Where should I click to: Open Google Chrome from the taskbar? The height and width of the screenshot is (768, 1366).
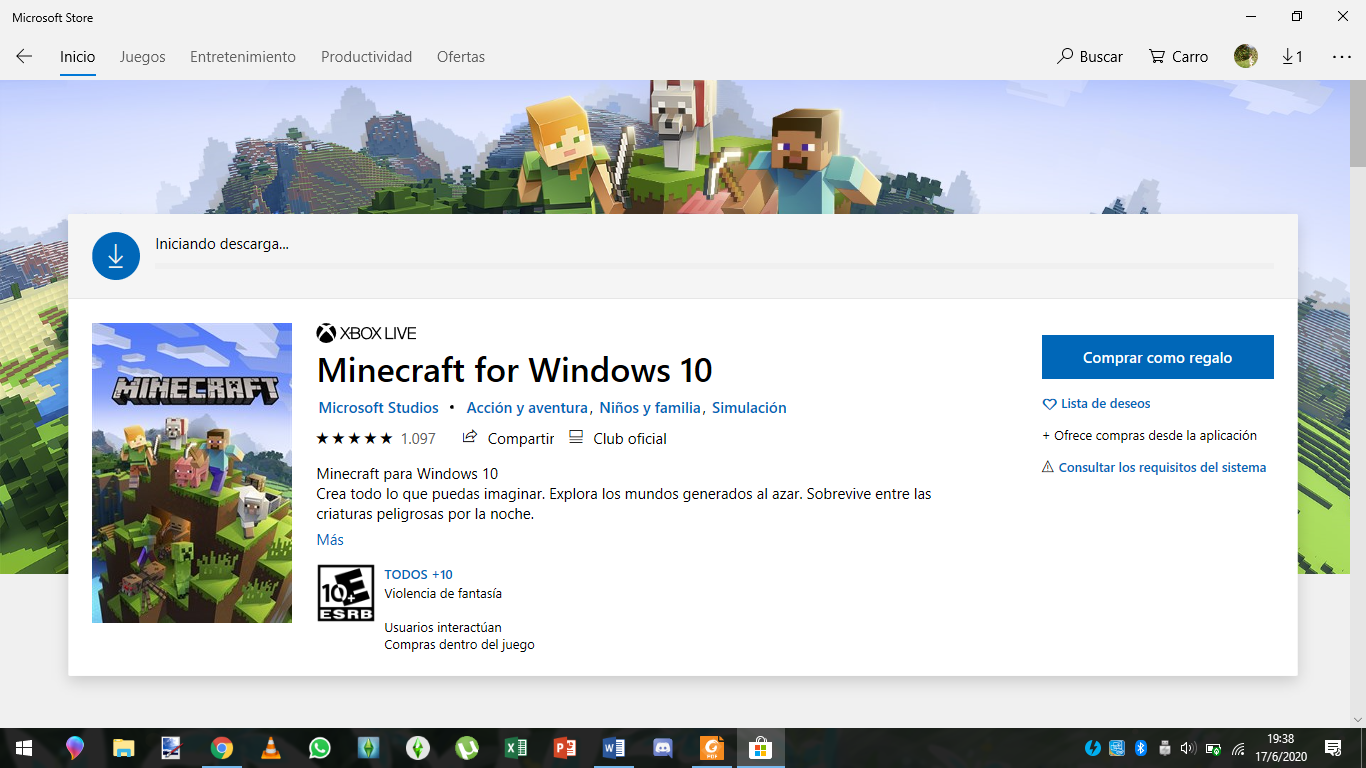221,748
